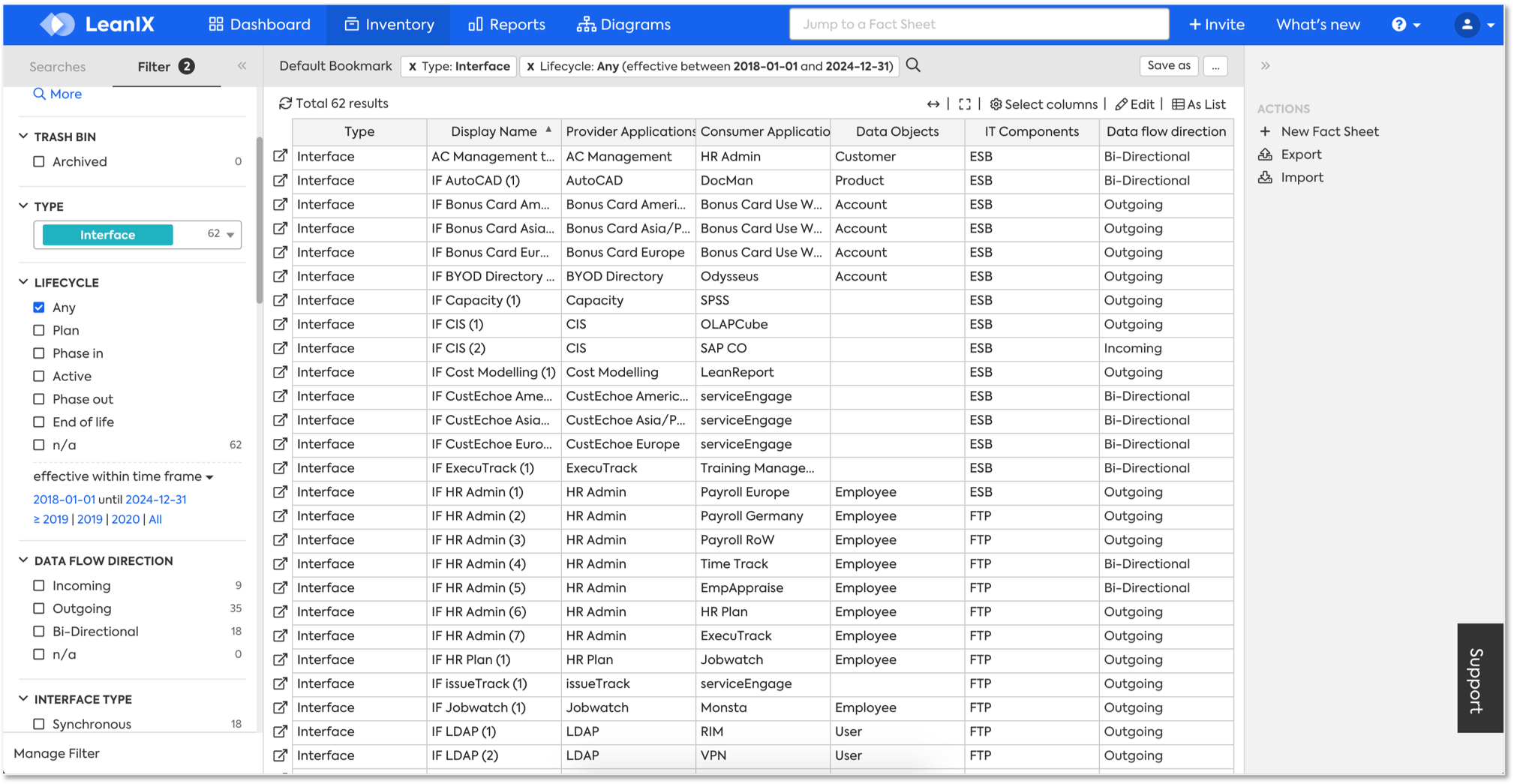Open IF LDAP (2) row link icon
The height and width of the screenshot is (784, 1514).
[x=280, y=755]
